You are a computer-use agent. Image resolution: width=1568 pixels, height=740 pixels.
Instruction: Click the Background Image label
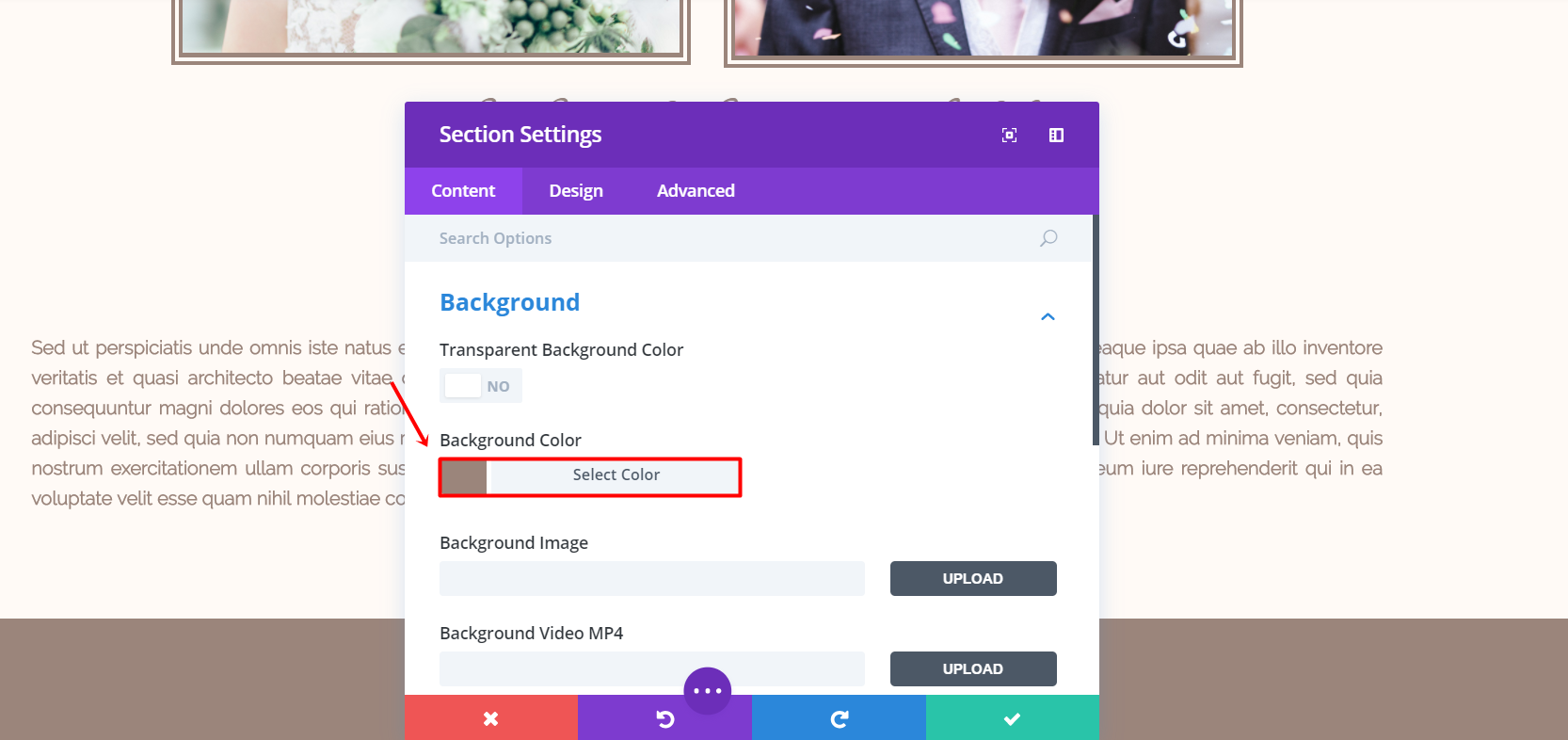[514, 543]
